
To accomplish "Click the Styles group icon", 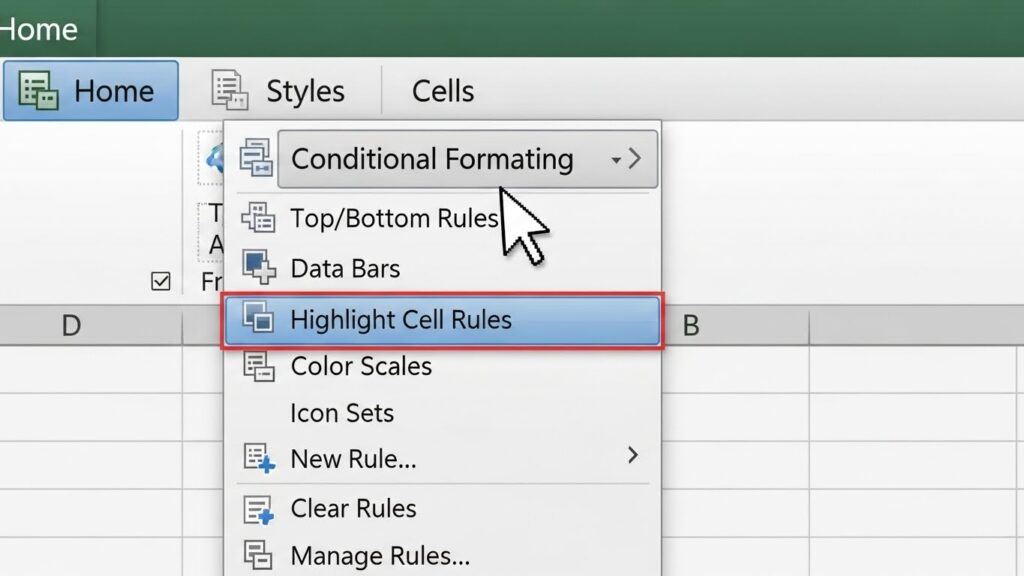I will coord(230,91).
